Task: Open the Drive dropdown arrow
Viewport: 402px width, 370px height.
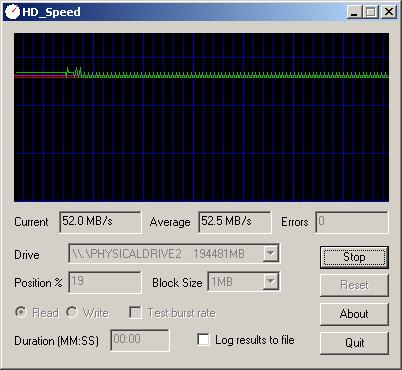Action: (x=271, y=254)
